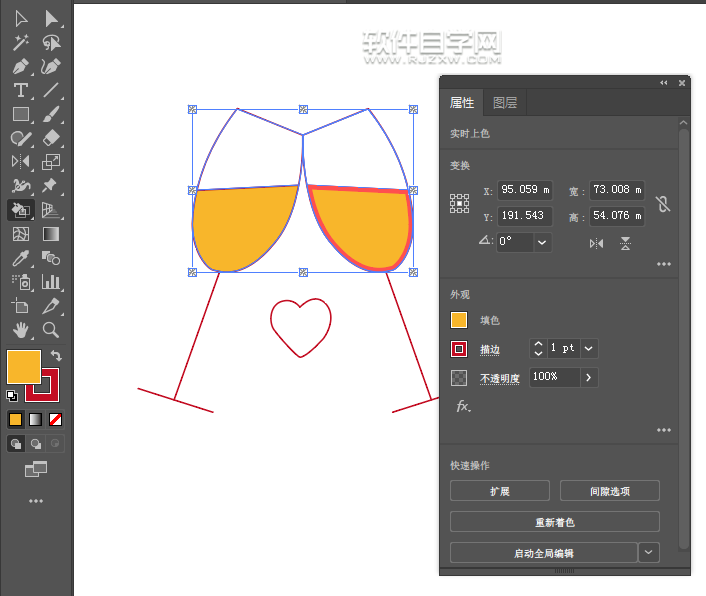706x596 pixels.
Task: Click the 描边 stroke swatch in the 外观 section
Action: click(459, 349)
